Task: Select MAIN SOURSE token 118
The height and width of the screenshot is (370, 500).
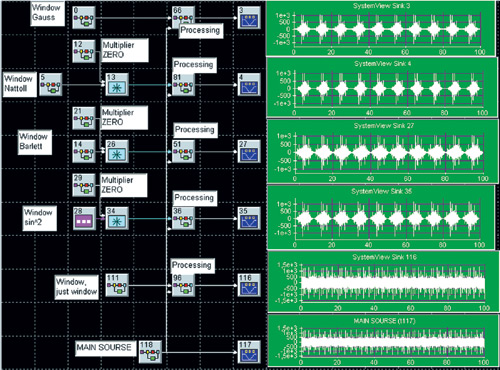Action: pos(150,352)
